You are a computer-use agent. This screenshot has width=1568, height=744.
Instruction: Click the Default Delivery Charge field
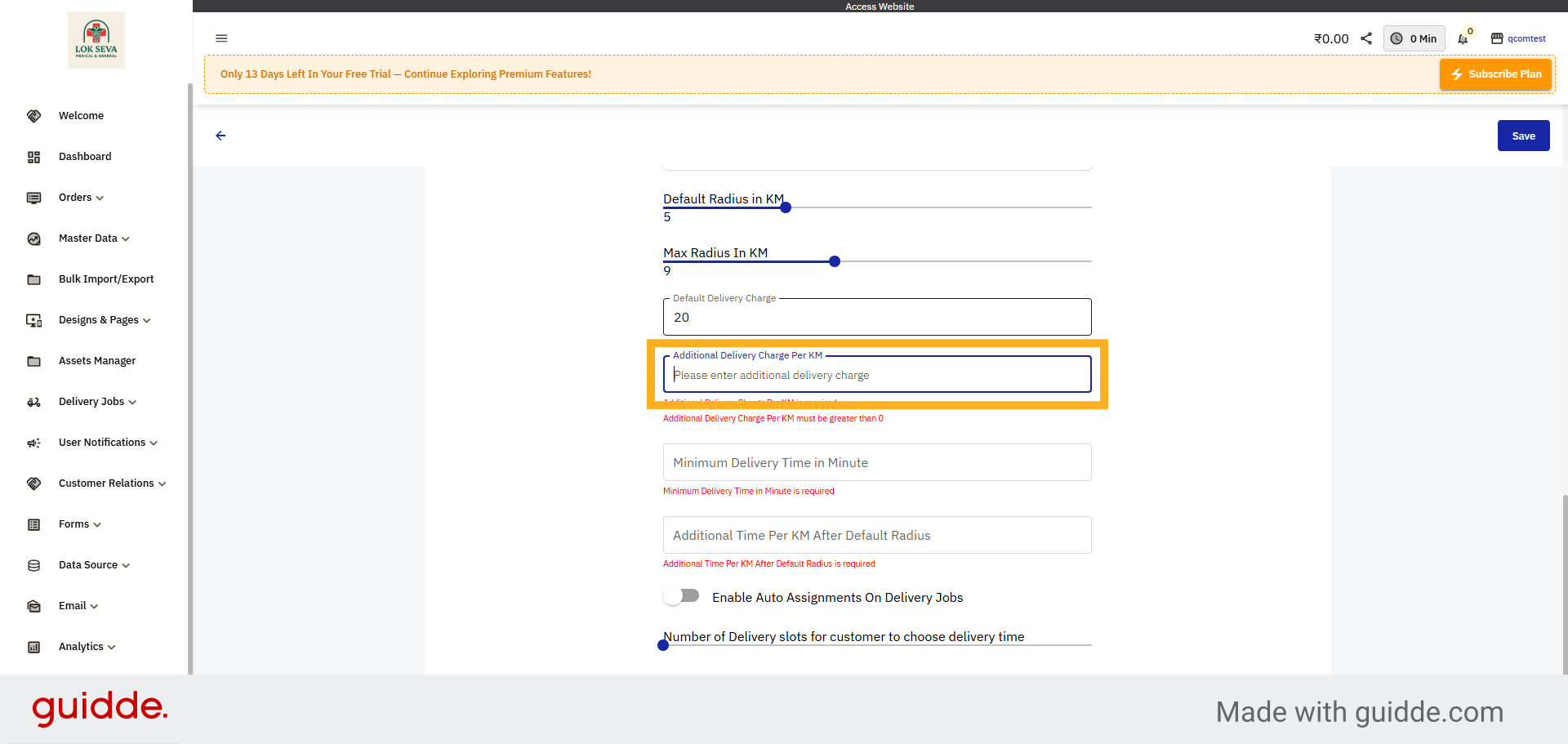(877, 317)
